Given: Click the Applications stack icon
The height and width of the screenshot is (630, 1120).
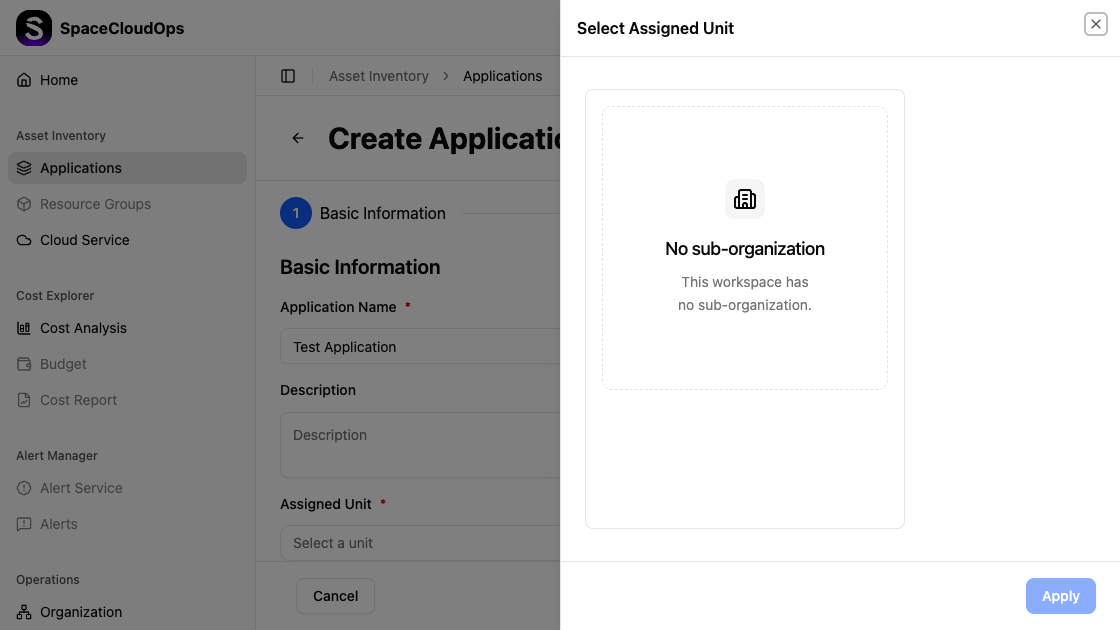Looking at the screenshot, I should click(x=24, y=168).
